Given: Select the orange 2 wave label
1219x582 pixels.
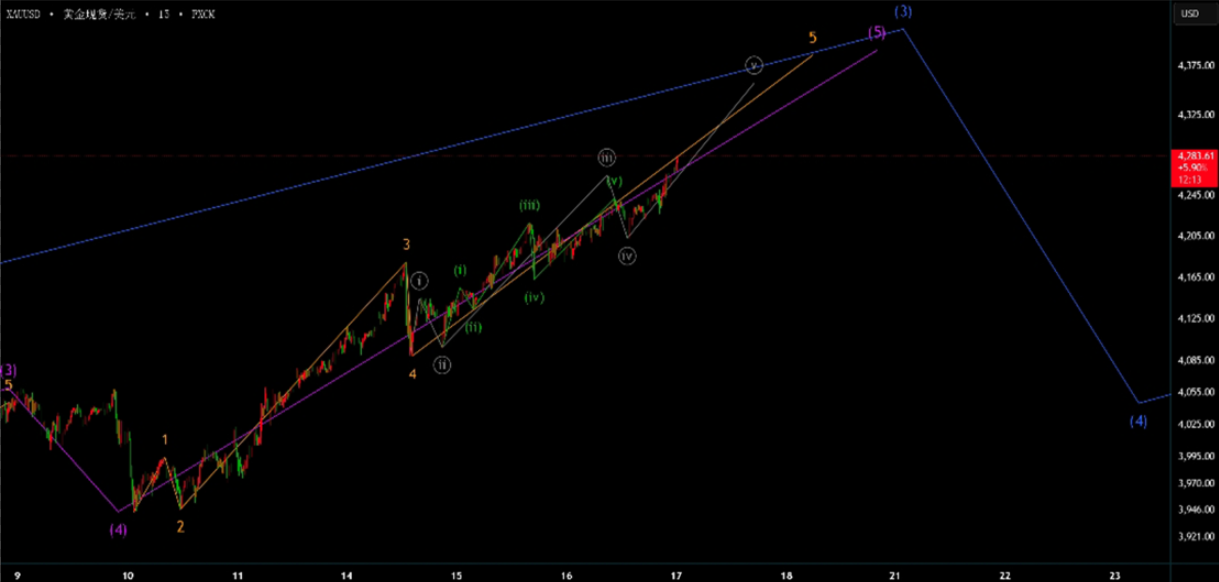Looking at the screenshot, I should point(180,526).
